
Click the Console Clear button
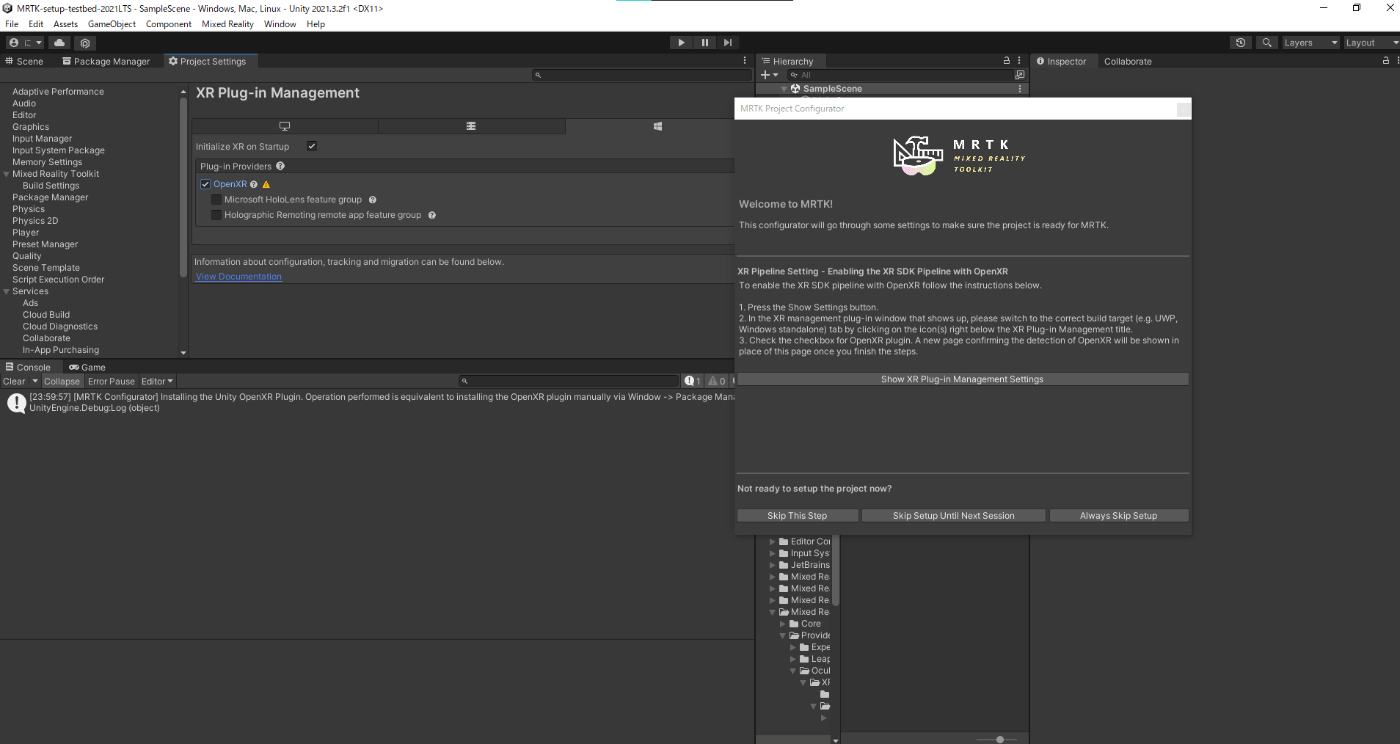point(14,381)
